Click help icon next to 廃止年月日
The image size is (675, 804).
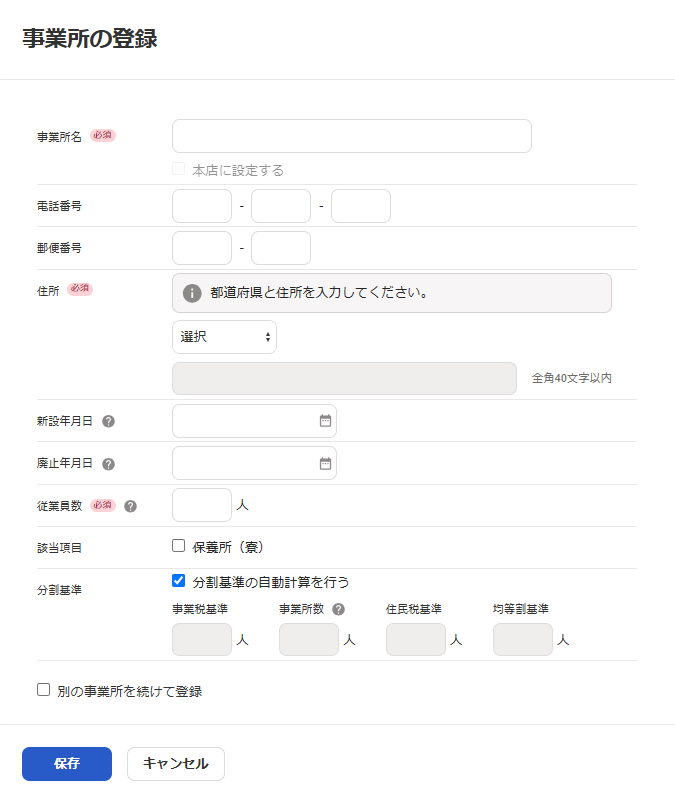point(109,464)
